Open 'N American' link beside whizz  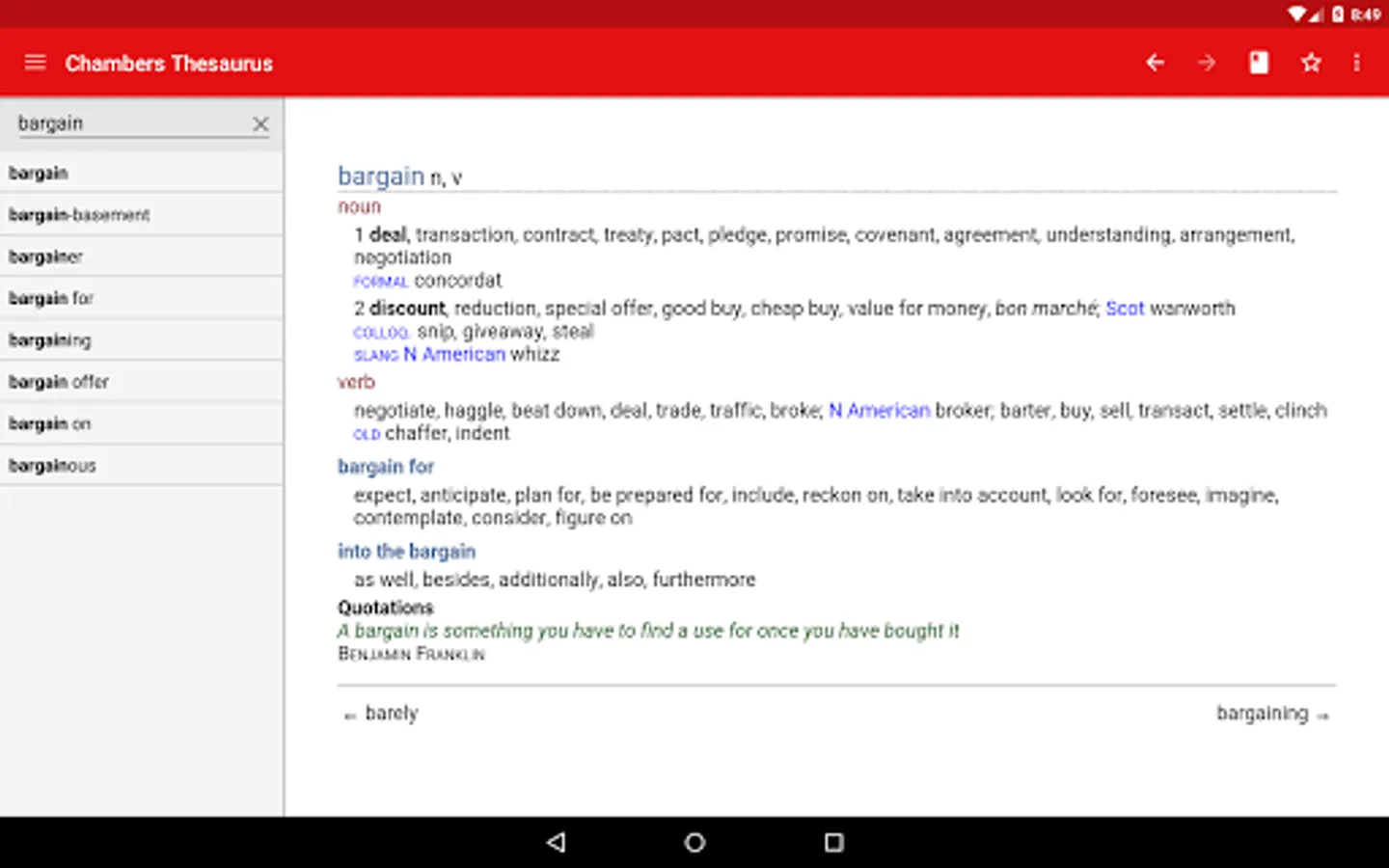[x=454, y=354]
